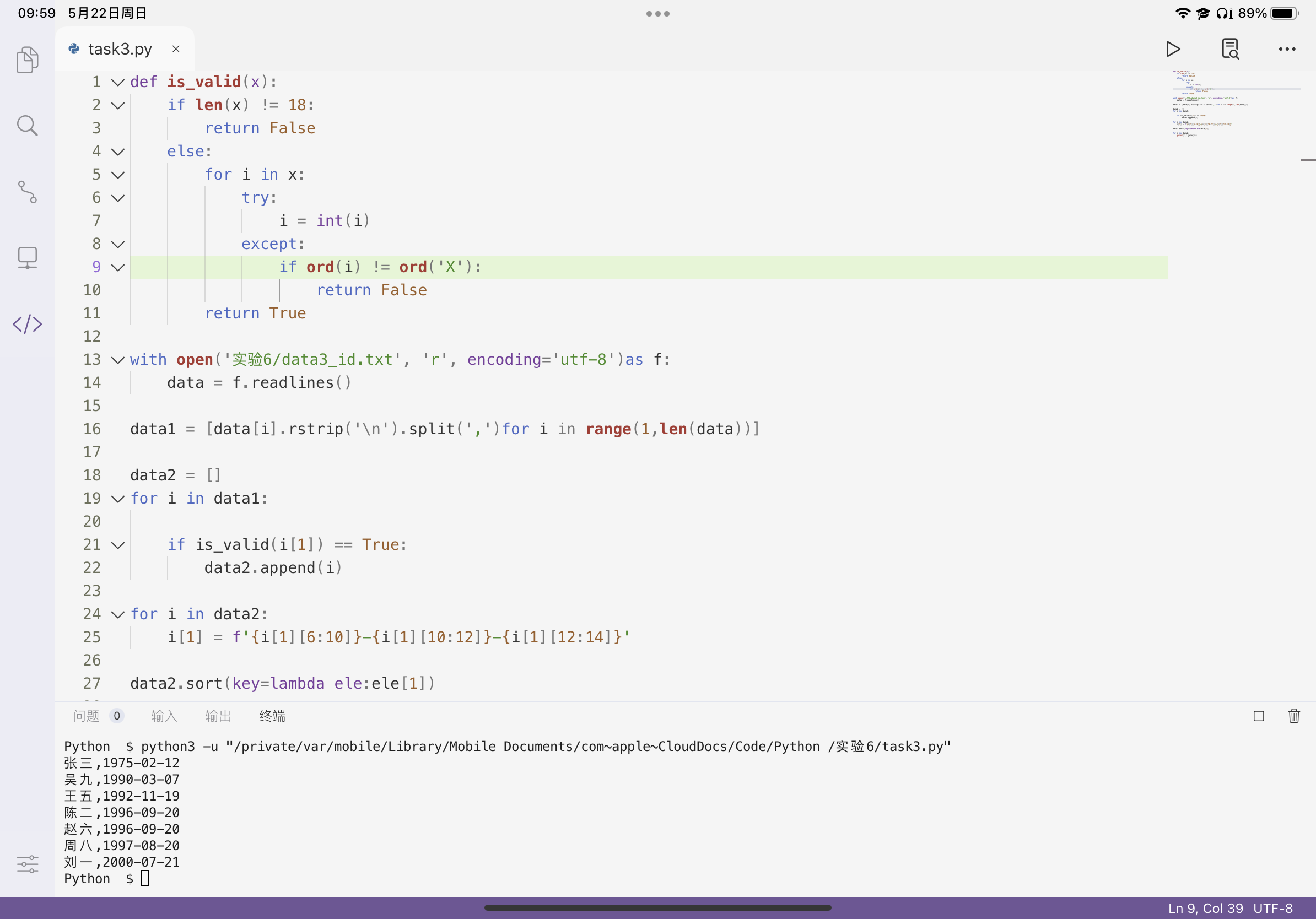Collapse the def is_valid fold on line 1

coord(118,83)
